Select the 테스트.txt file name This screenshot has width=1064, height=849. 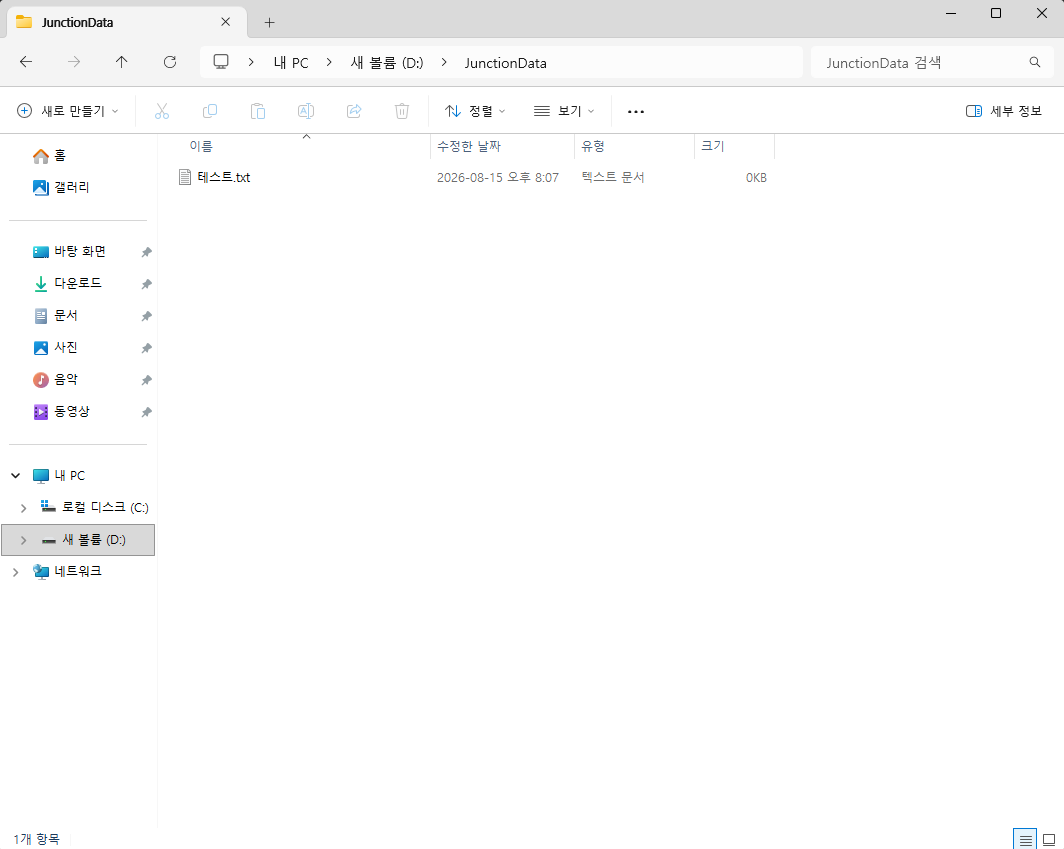pos(224,178)
